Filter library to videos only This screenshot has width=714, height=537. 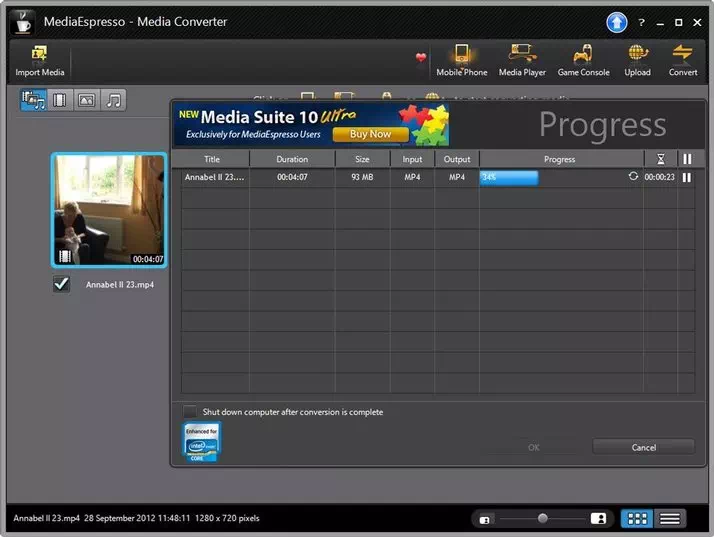pyautogui.click(x=60, y=100)
